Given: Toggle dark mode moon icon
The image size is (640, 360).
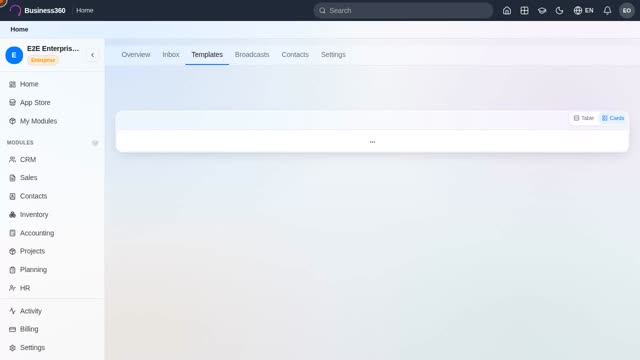Looking at the screenshot, I should pos(559,11).
